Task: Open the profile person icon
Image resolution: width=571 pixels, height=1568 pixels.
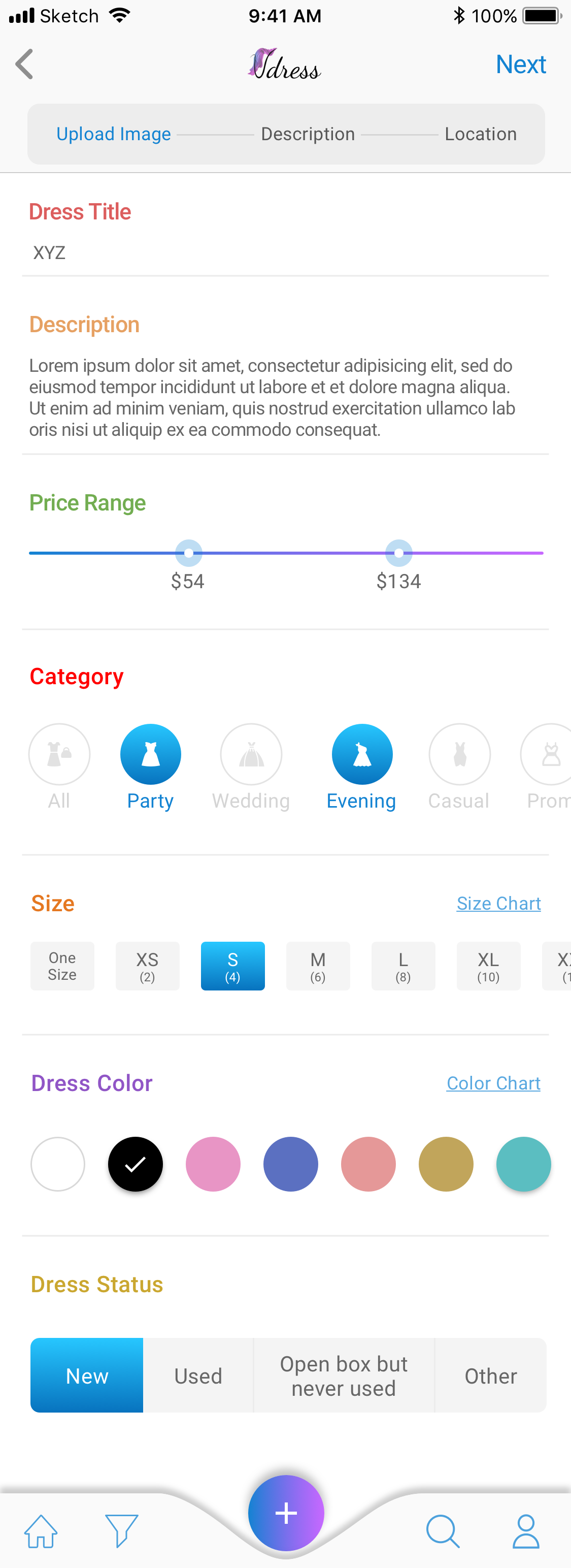Action: coord(526,1531)
